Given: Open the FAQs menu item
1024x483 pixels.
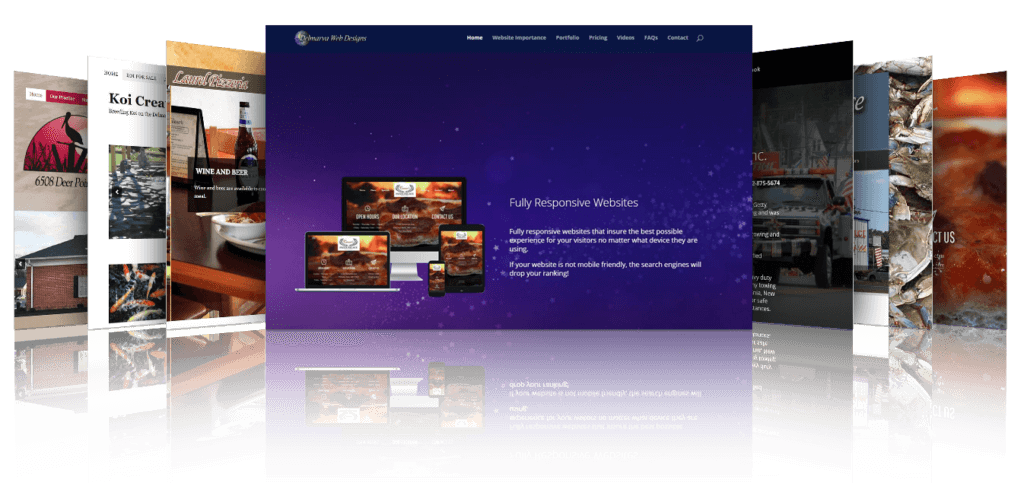Looking at the screenshot, I should [x=650, y=38].
